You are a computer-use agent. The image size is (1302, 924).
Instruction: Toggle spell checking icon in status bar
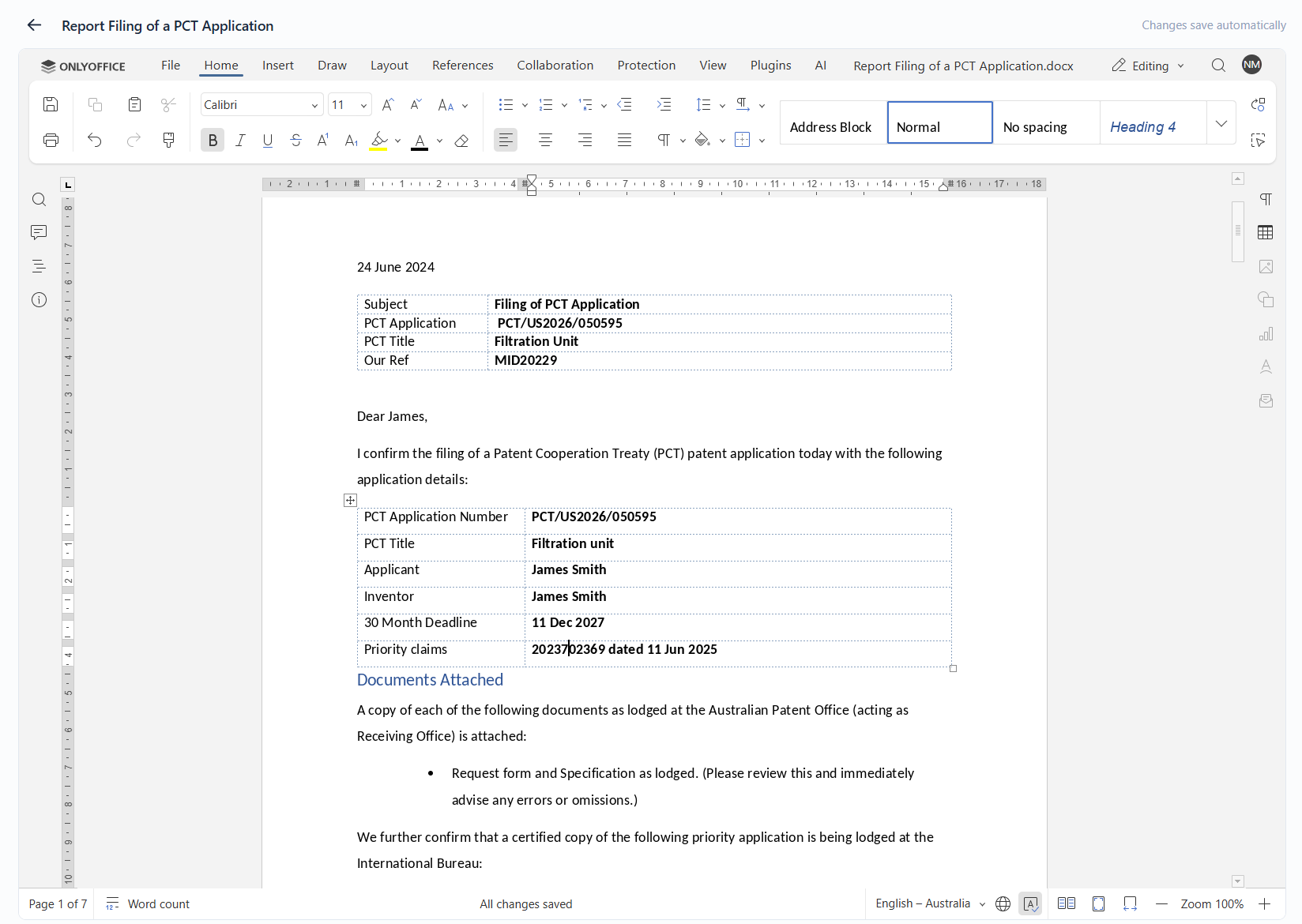pos(1030,903)
